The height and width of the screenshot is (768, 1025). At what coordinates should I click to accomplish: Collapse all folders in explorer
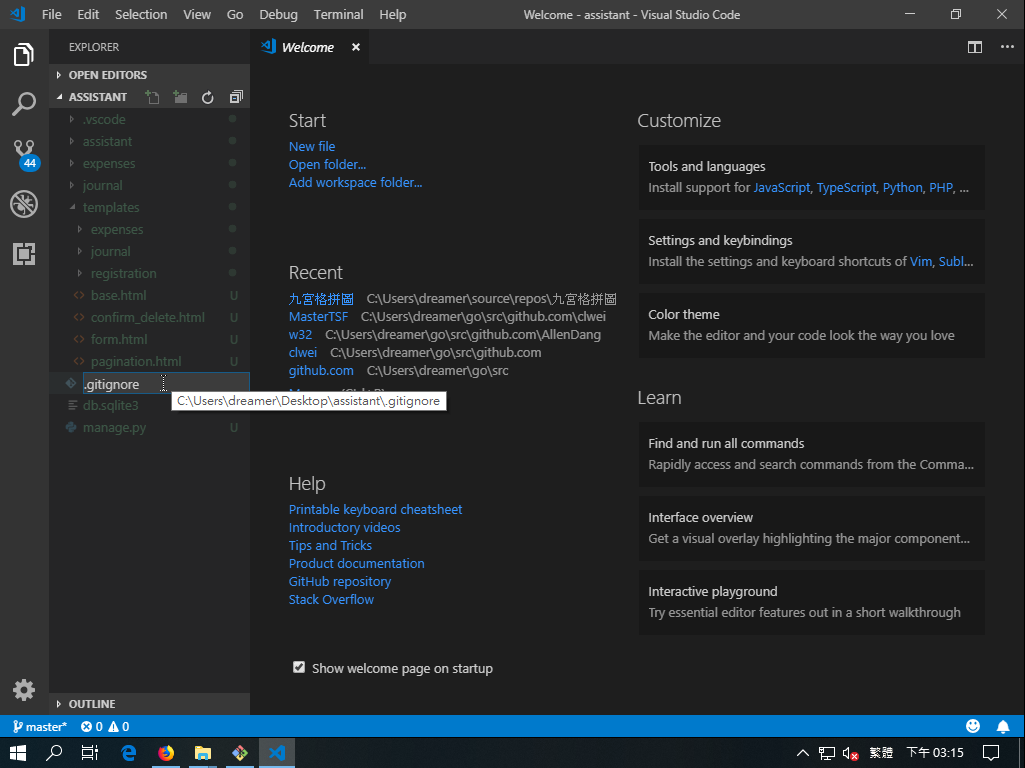pyautogui.click(x=236, y=97)
